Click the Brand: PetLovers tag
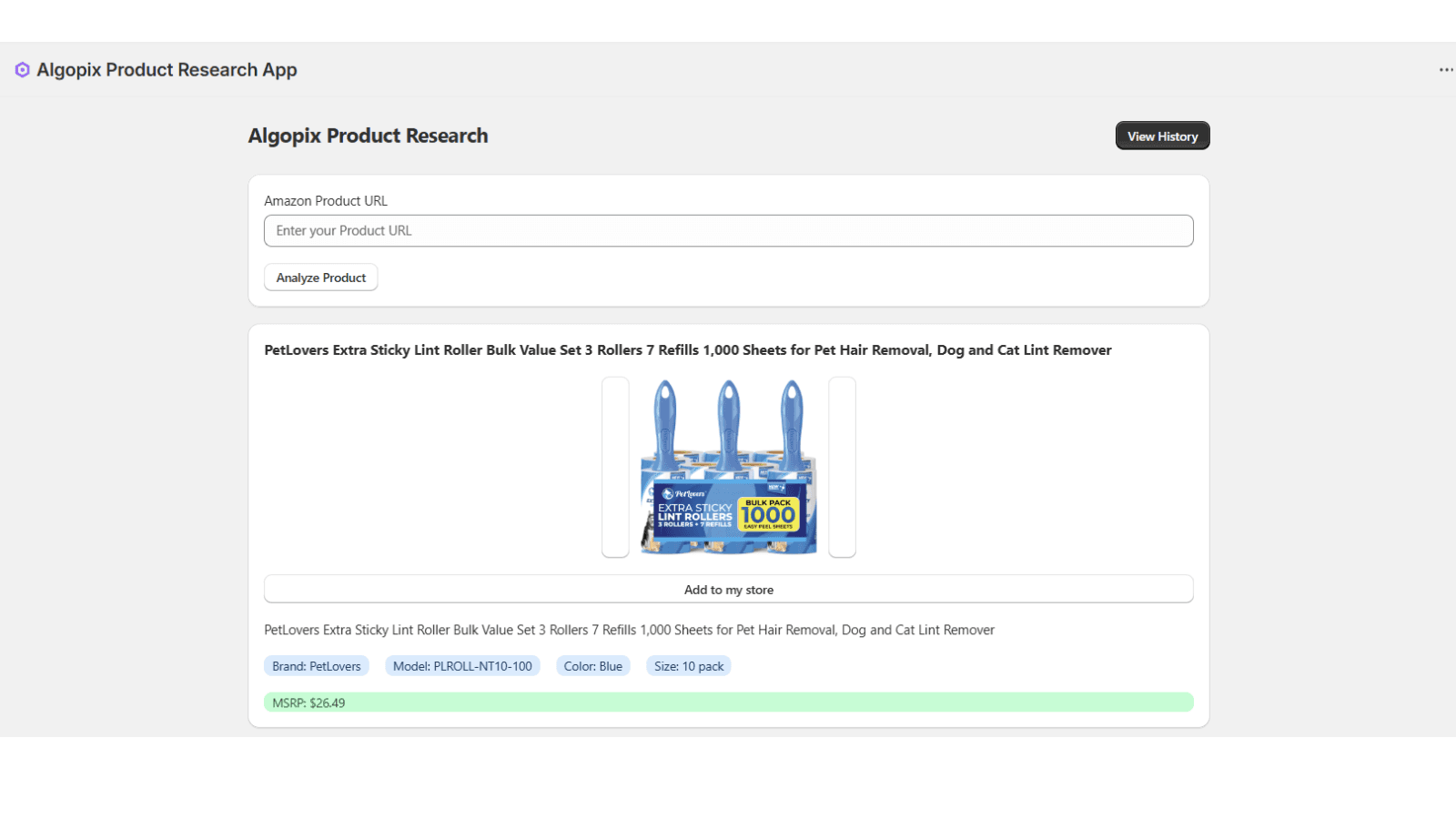 [316, 666]
